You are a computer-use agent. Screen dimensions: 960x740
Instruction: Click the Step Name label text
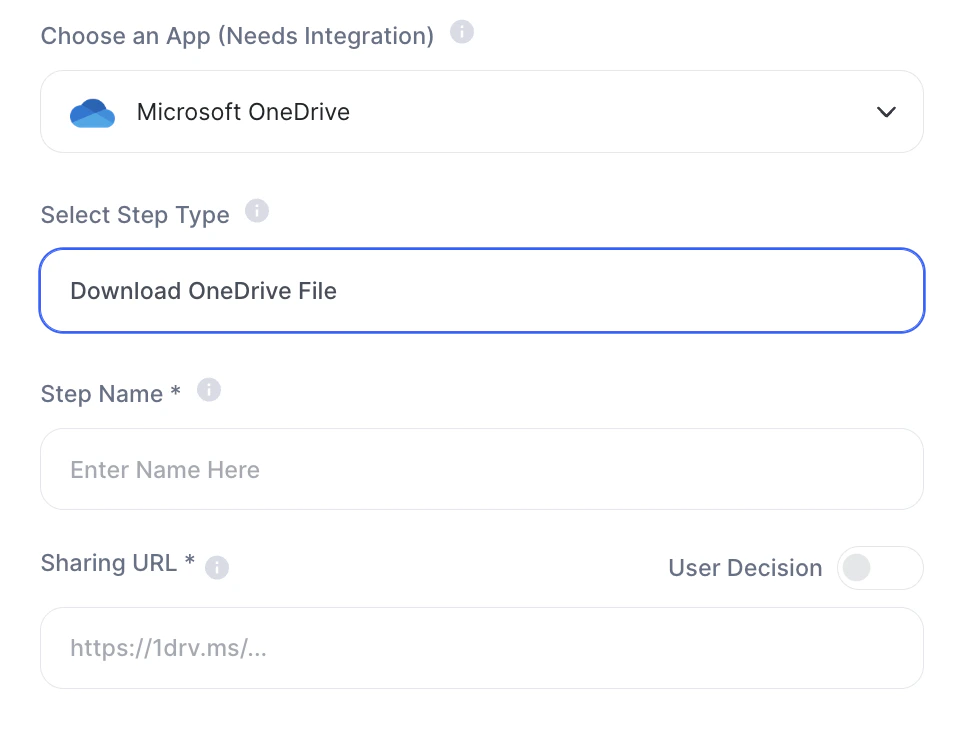pos(110,394)
